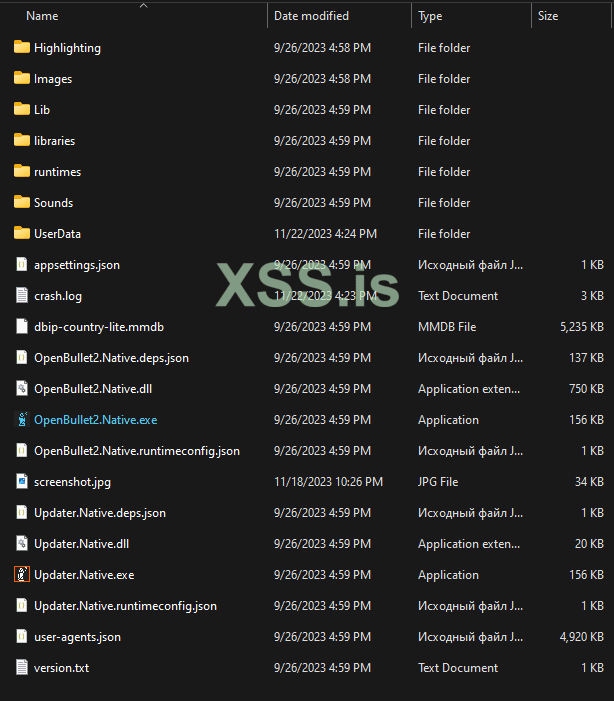
Task: Select the OpenBullet2.Native.deps.json file name
Action: click(111, 358)
